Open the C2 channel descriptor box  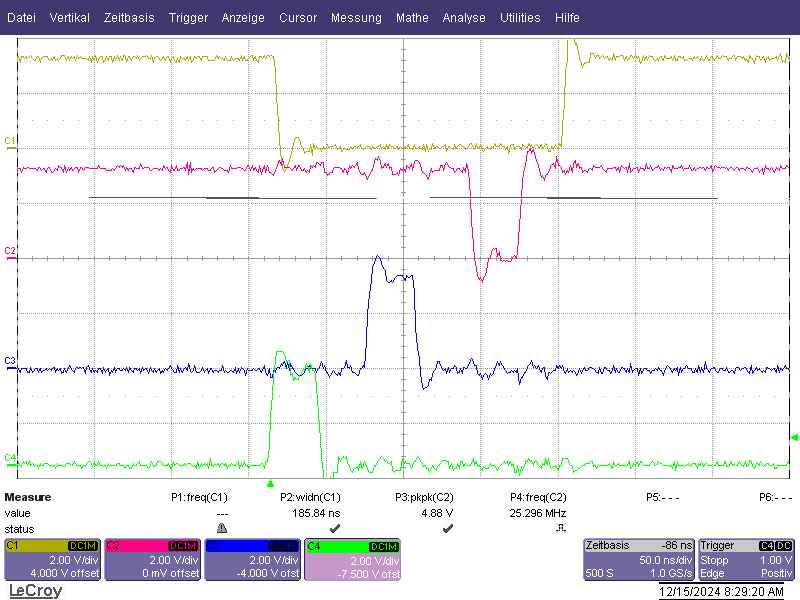153,560
